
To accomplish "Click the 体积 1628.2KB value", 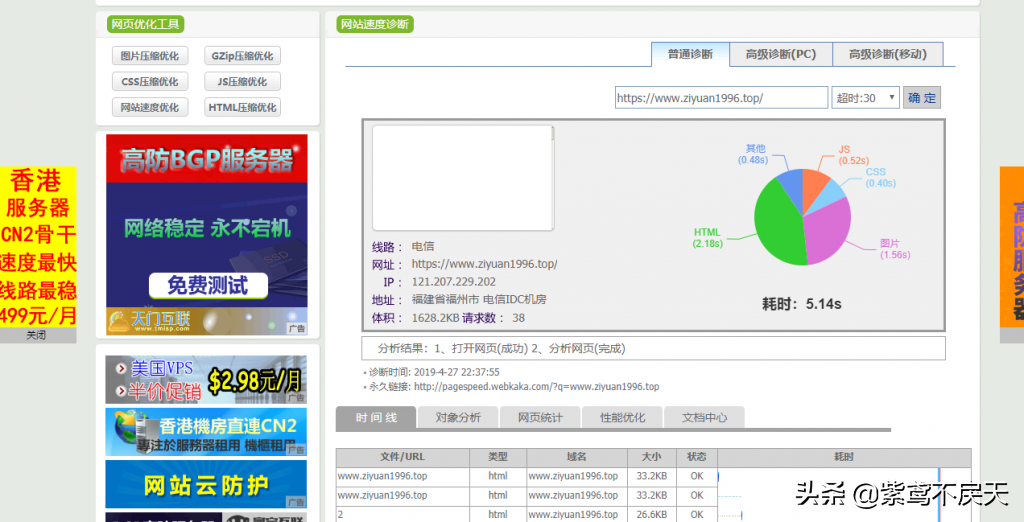I will click(436, 318).
